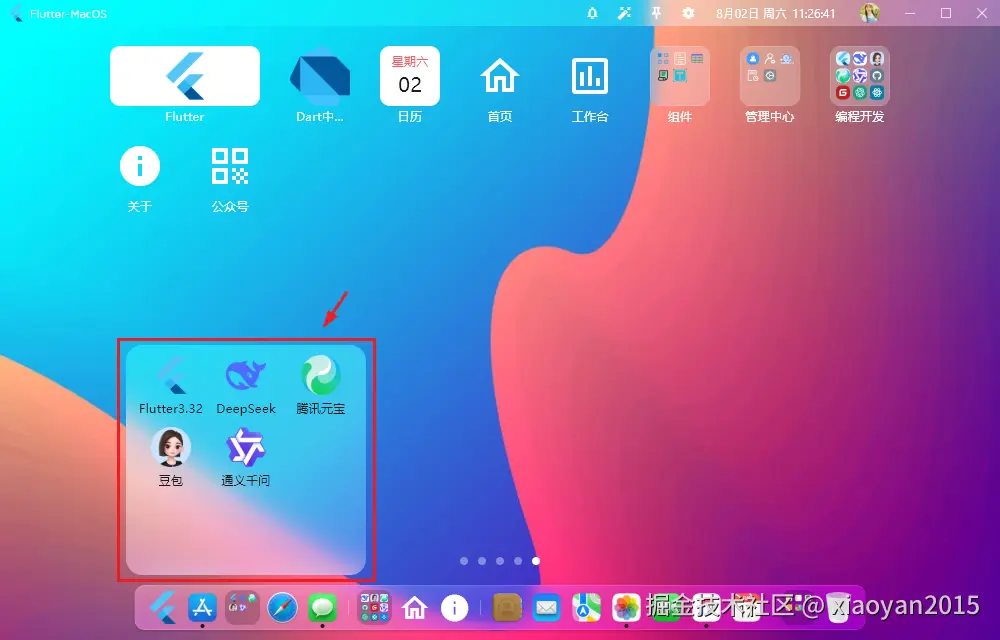
Task: Open the Flutter desktop app tile
Action: pos(185,76)
